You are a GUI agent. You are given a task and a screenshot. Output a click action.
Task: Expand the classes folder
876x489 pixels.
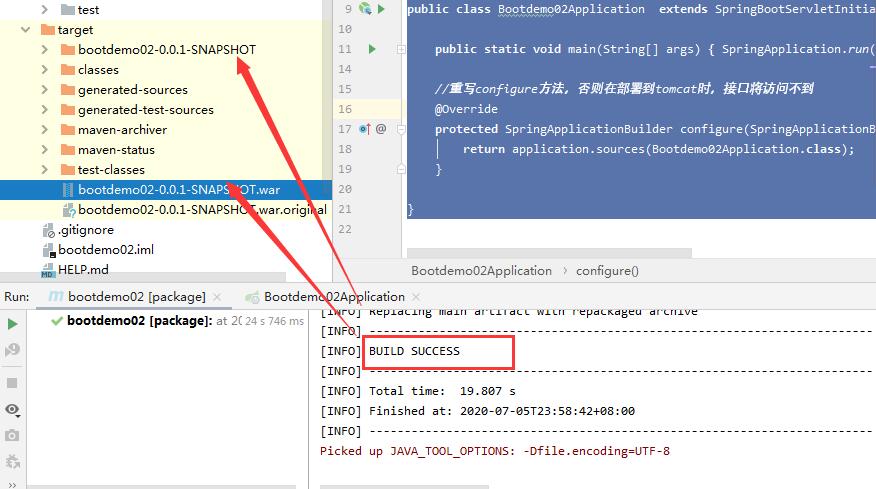[x=45, y=70]
